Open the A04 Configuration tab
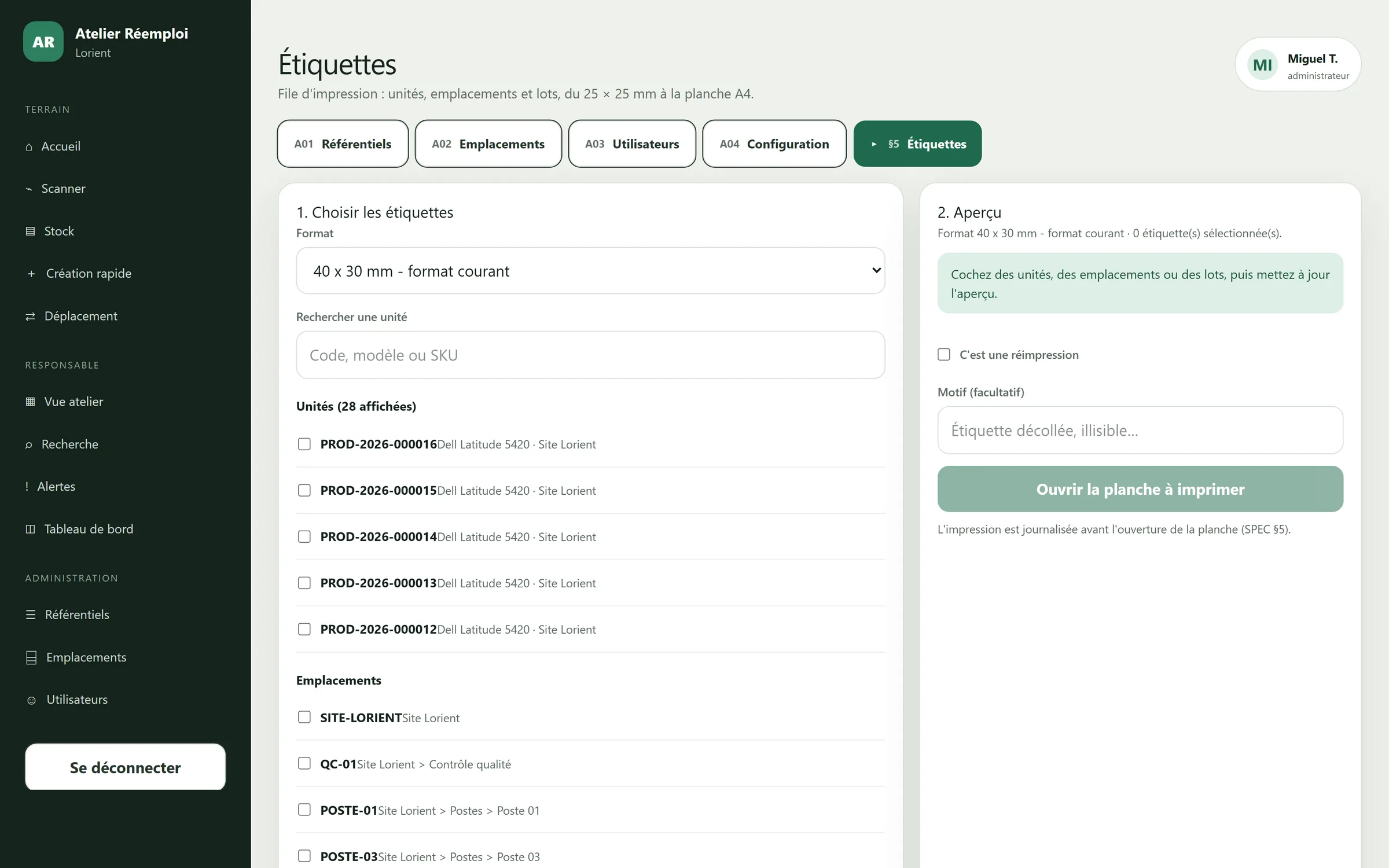This screenshot has height=868, width=1389. [774, 144]
